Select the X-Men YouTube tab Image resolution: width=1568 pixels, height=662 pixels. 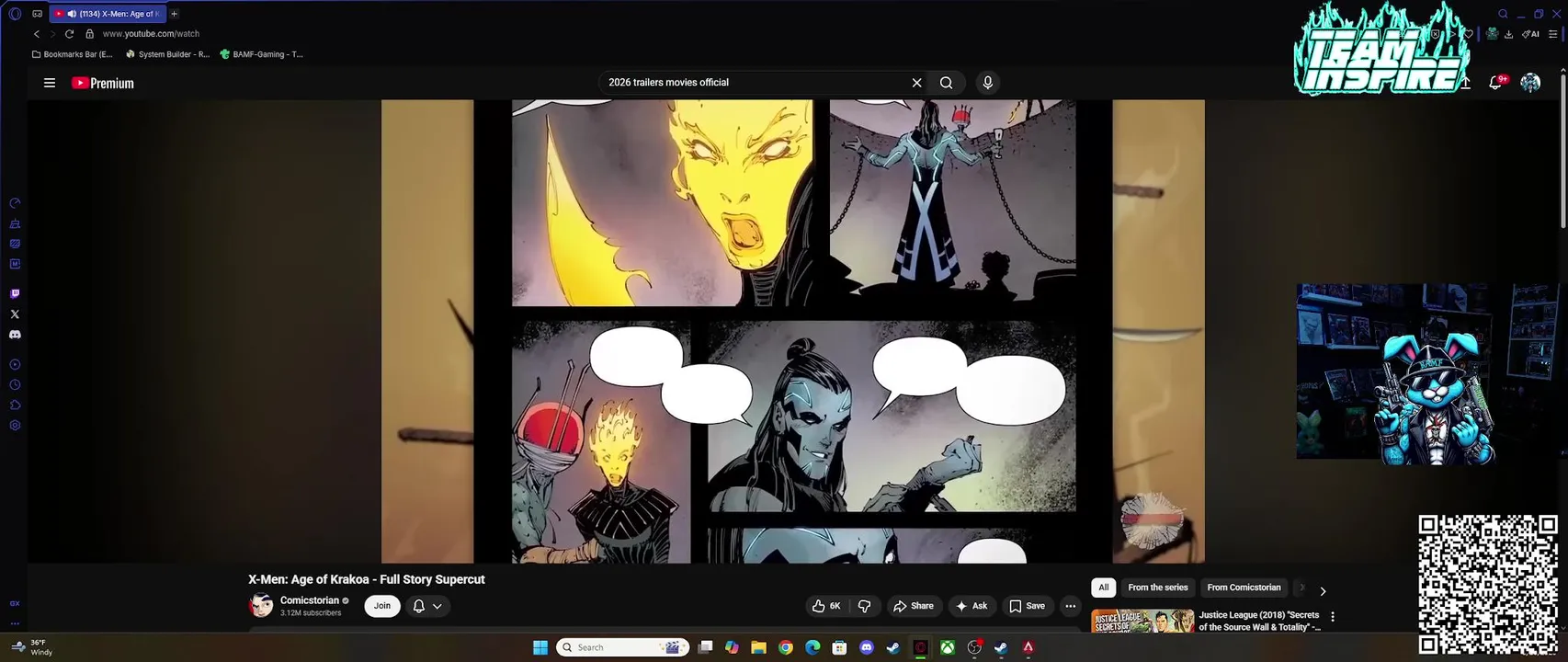click(x=108, y=14)
